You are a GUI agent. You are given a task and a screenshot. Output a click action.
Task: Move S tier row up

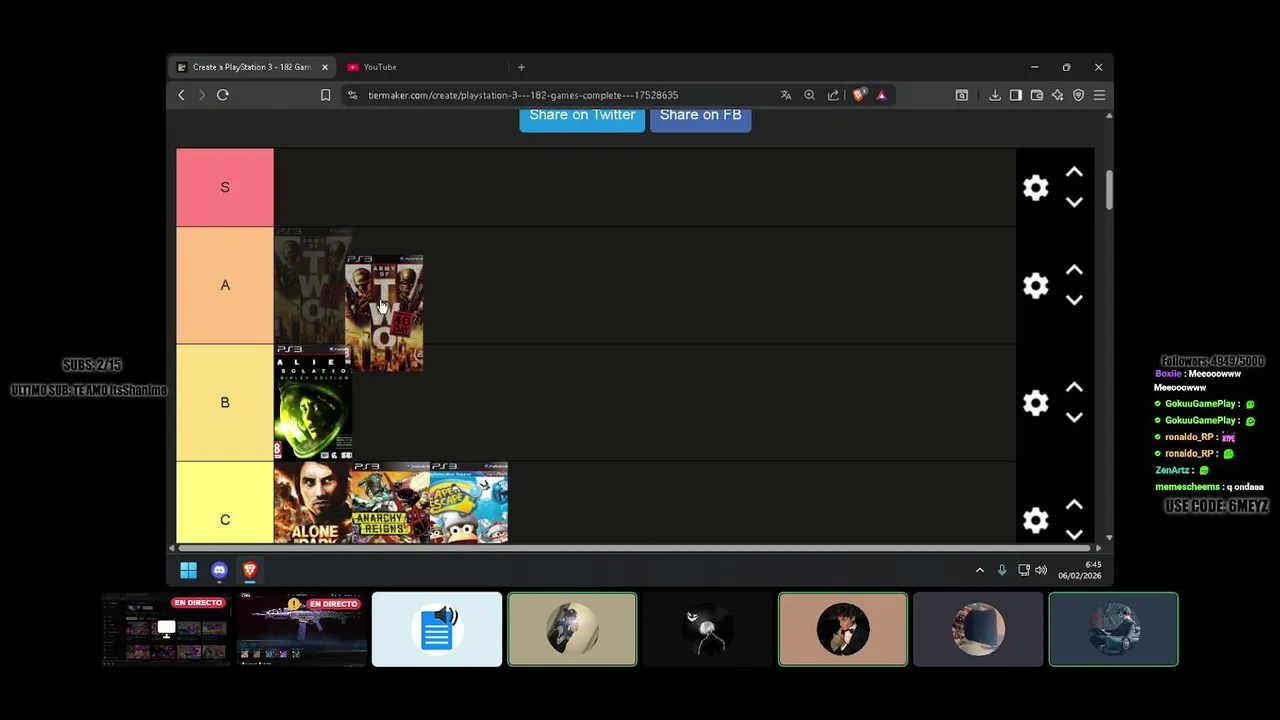pos(1074,173)
